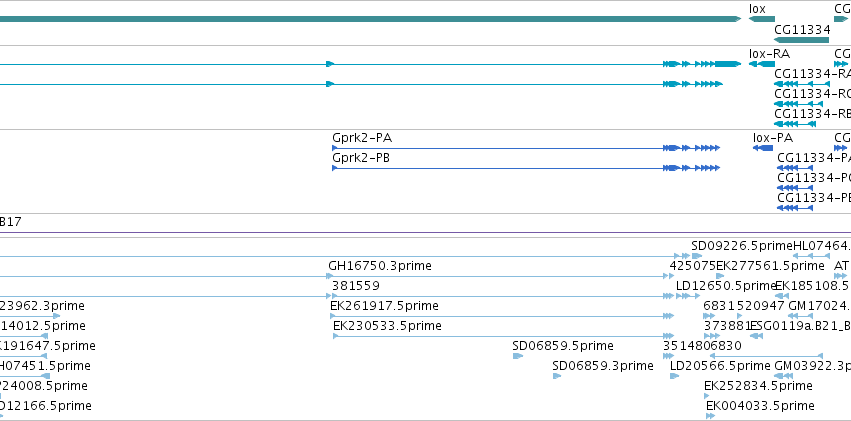Select the CG11334 gene bar
Screen dimensions: 851x421
(x=801, y=40)
